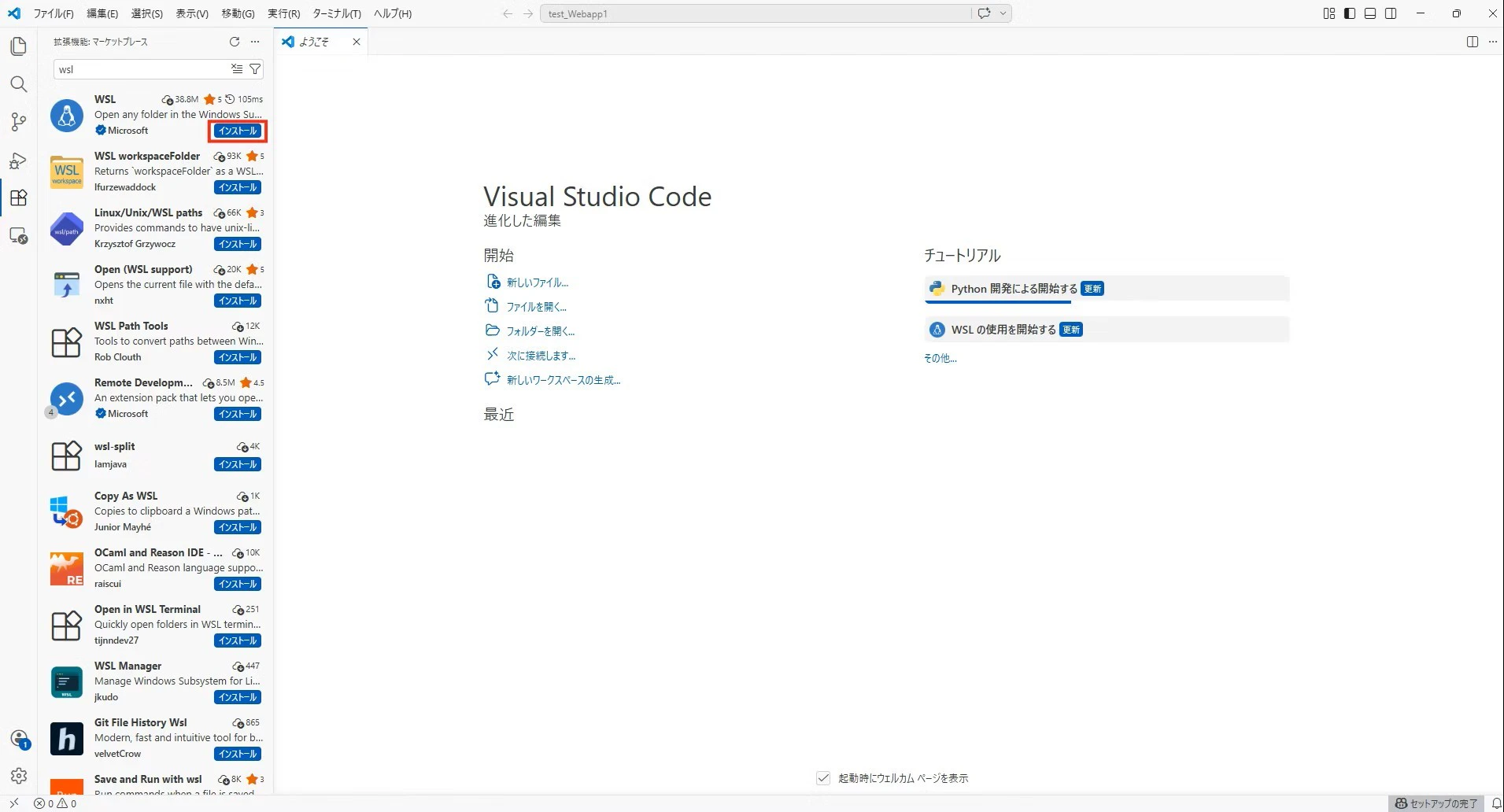The height and width of the screenshot is (812, 1504).
Task: Click セットアップの完了 in status bar
Action: pyautogui.click(x=1436, y=803)
